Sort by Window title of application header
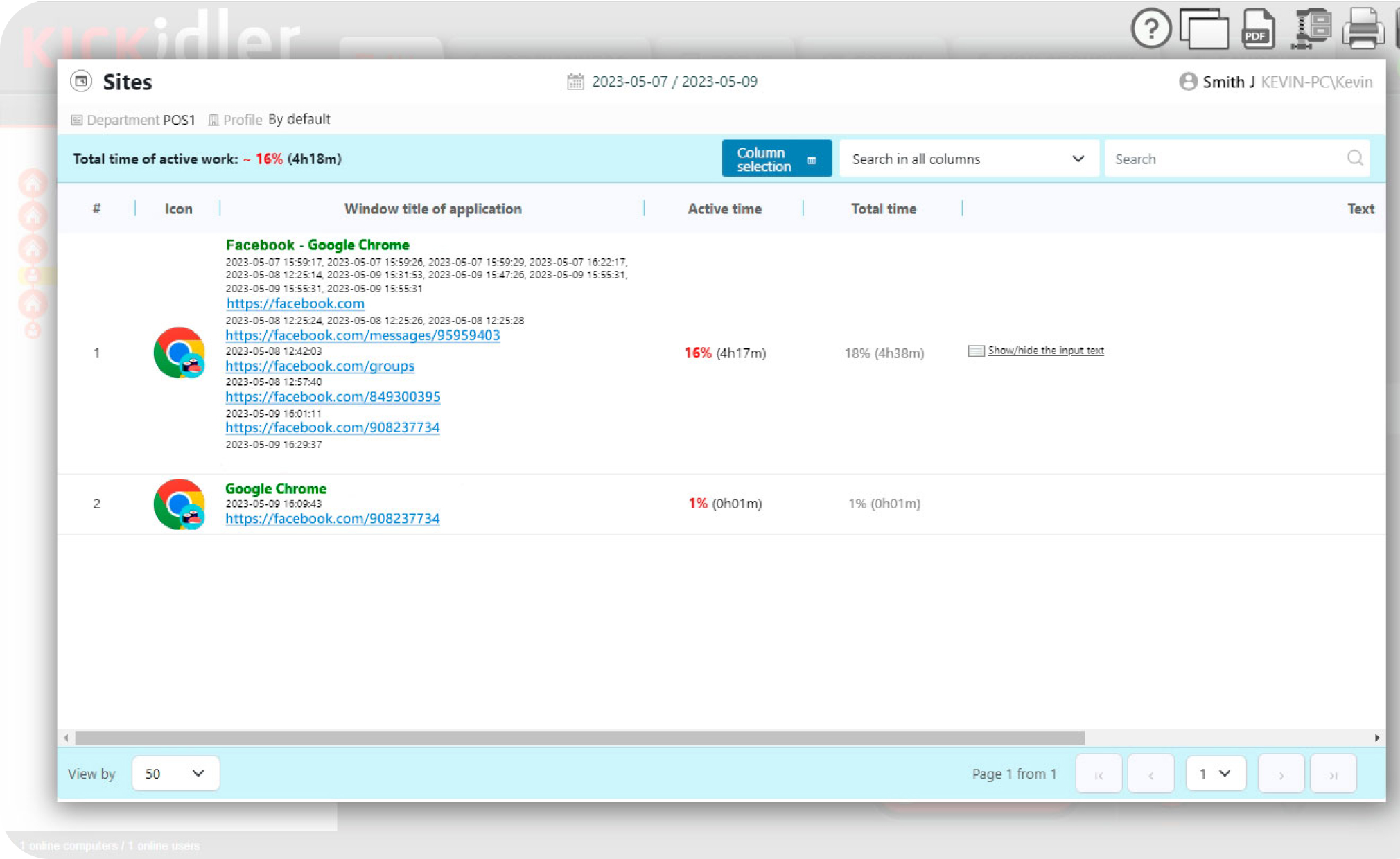Viewport: 1400px width, 859px height. [x=432, y=209]
